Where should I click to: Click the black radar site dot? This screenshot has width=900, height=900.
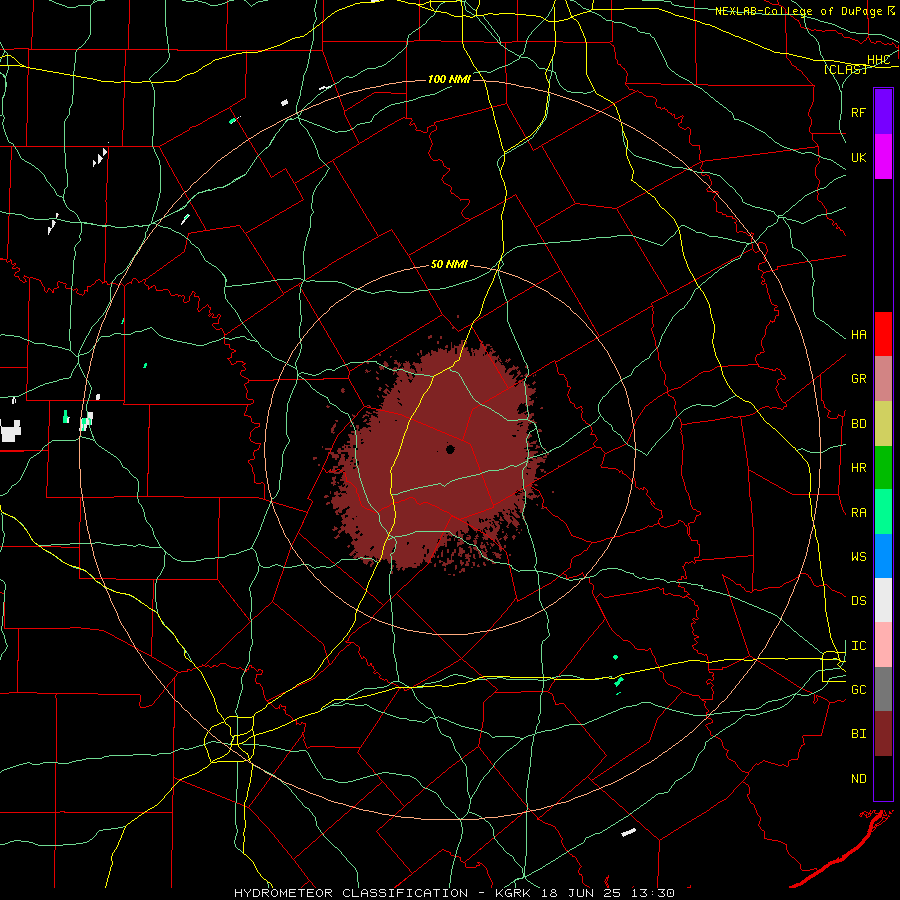click(451, 449)
